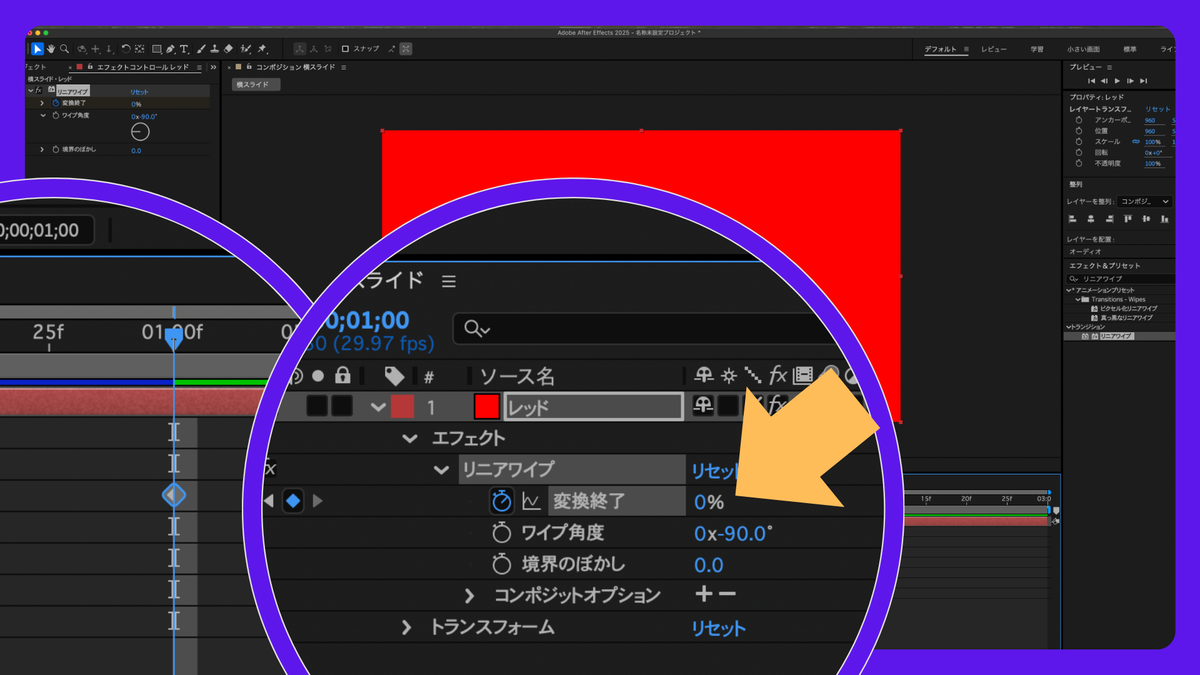Click the plus icon beside コンポジットオプション
Screen dimensions: 1200x675
click(704, 594)
